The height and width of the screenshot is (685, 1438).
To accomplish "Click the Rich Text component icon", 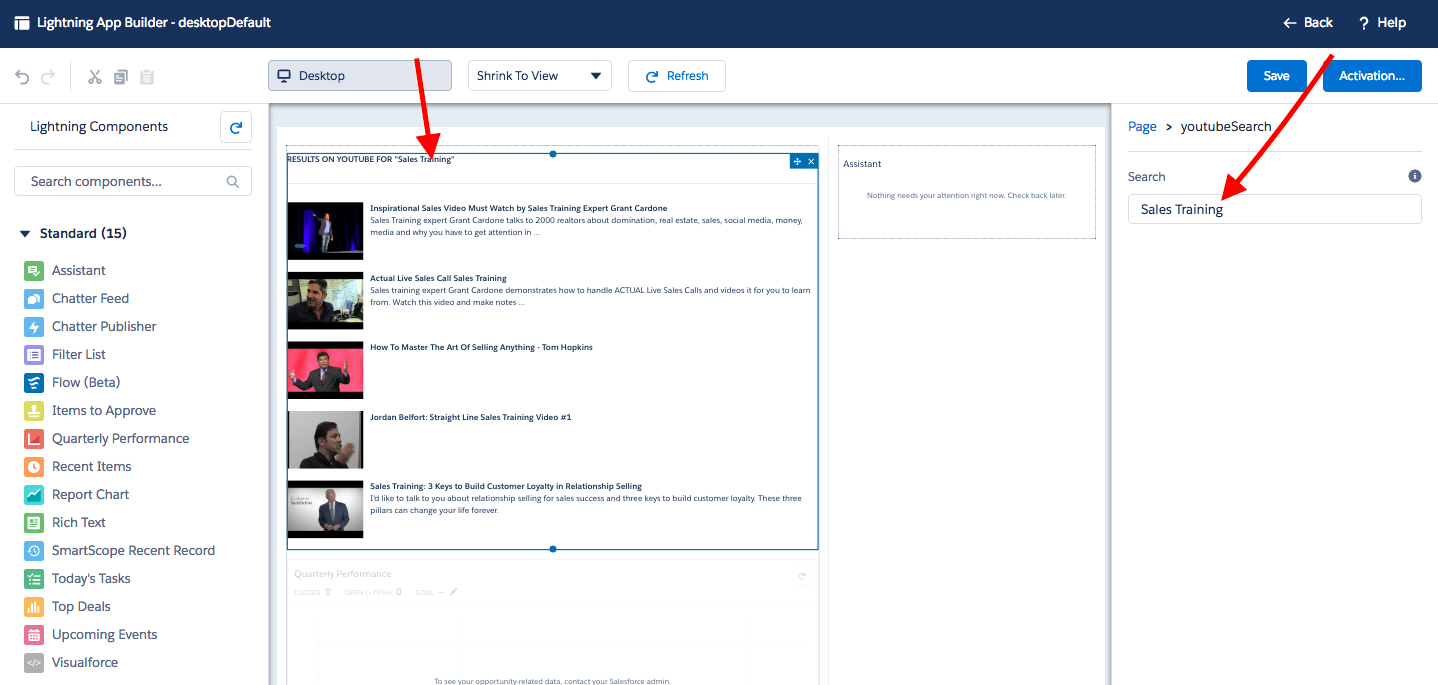I will (34, 522).
